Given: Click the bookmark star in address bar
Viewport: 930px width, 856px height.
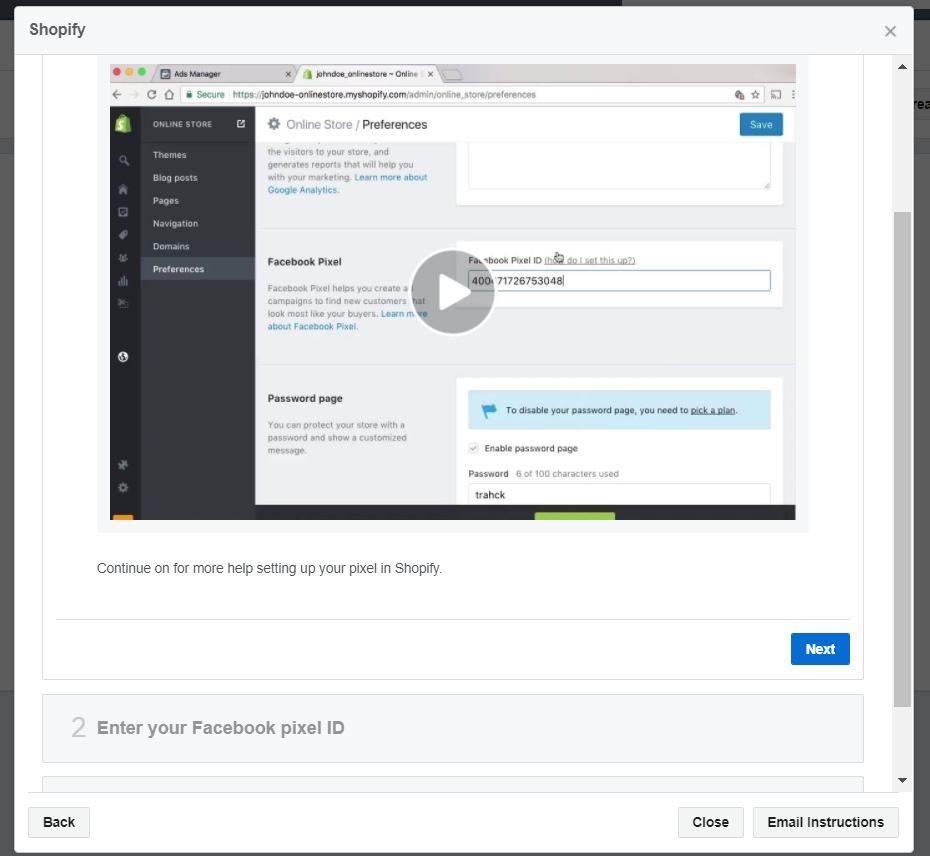Looking at the screenshot, I should 756,95.
